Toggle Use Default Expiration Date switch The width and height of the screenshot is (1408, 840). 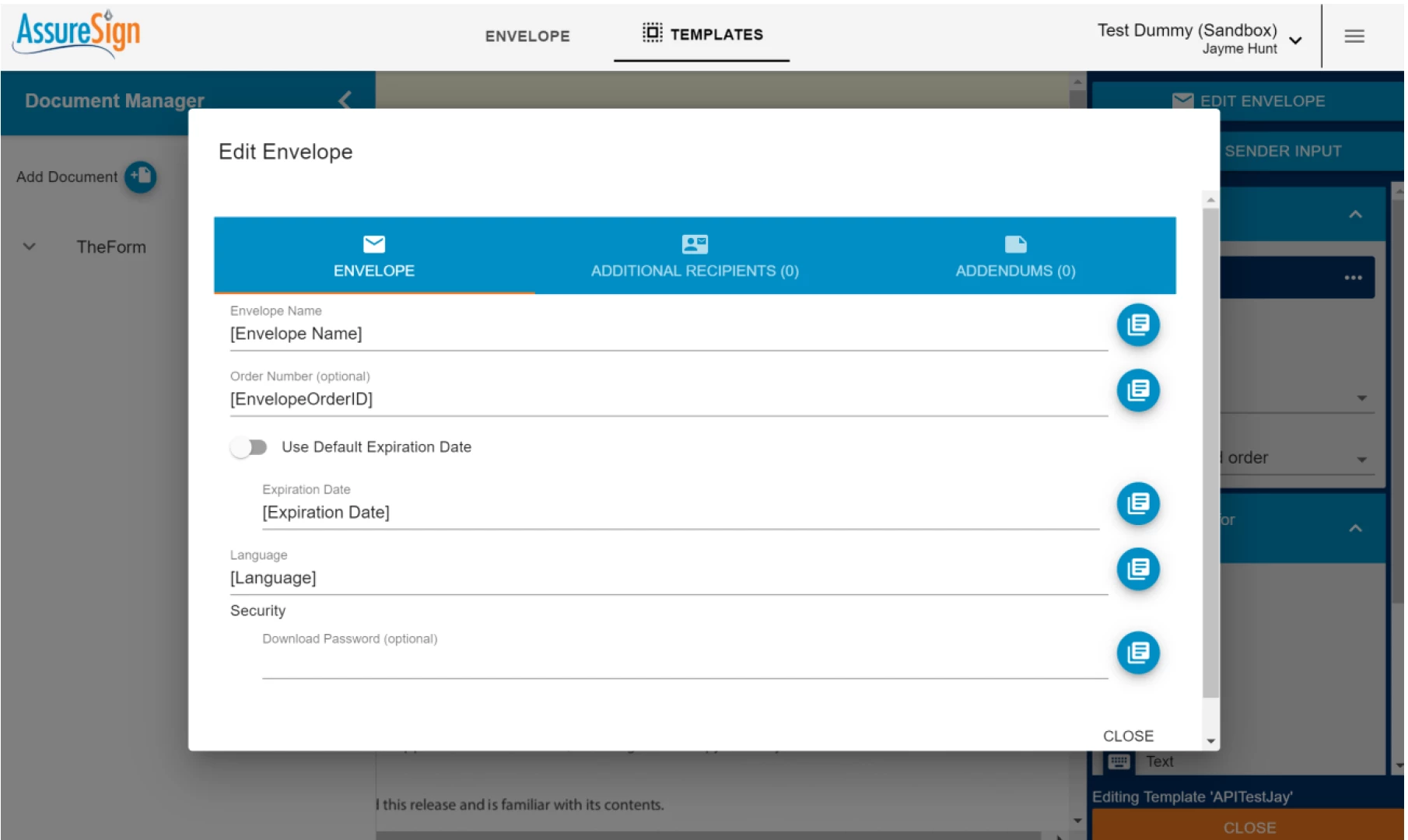pos(249,447)
